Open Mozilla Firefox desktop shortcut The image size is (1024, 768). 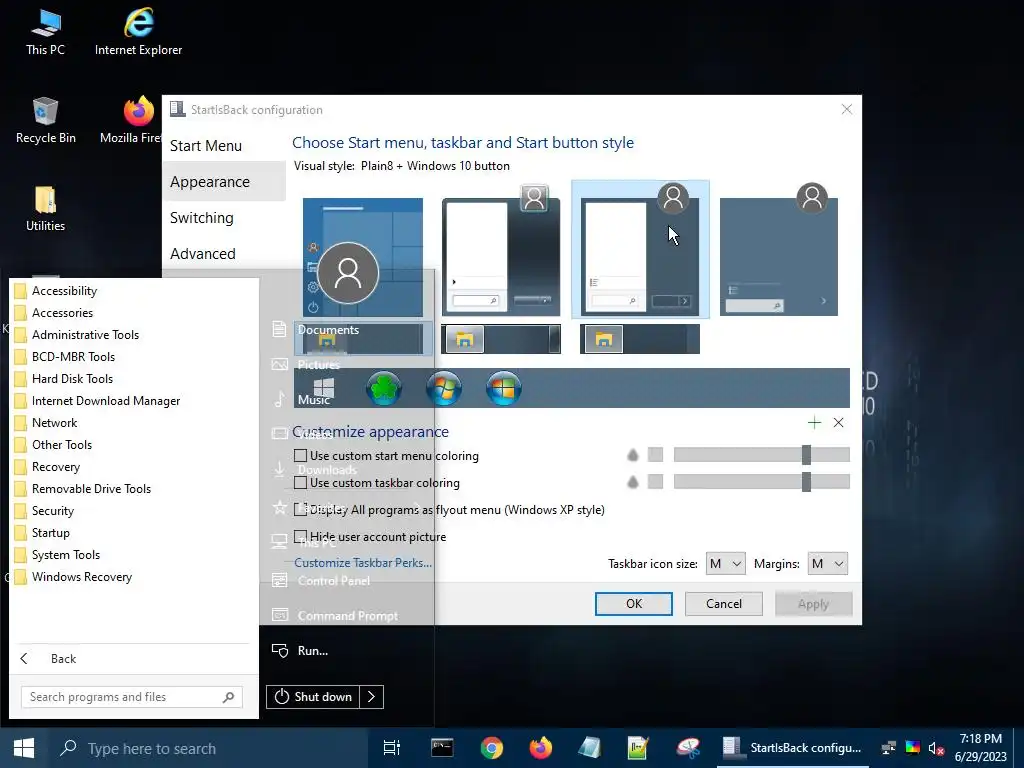134,120
